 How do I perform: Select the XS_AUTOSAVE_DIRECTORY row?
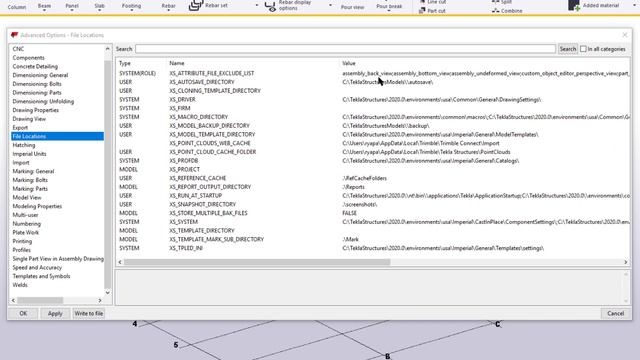click(373, 82)
